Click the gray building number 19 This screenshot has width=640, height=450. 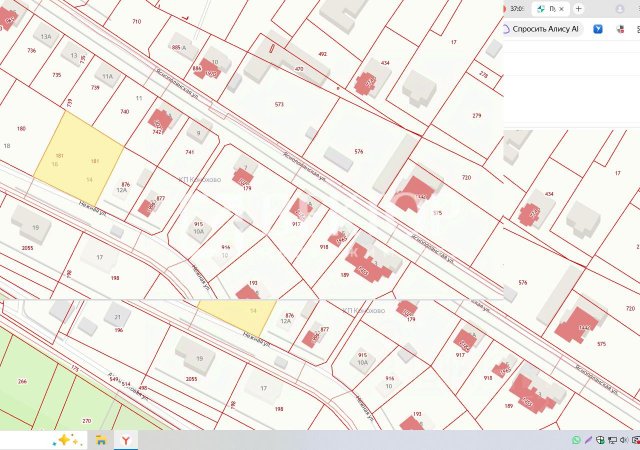[x=32, y=225]
